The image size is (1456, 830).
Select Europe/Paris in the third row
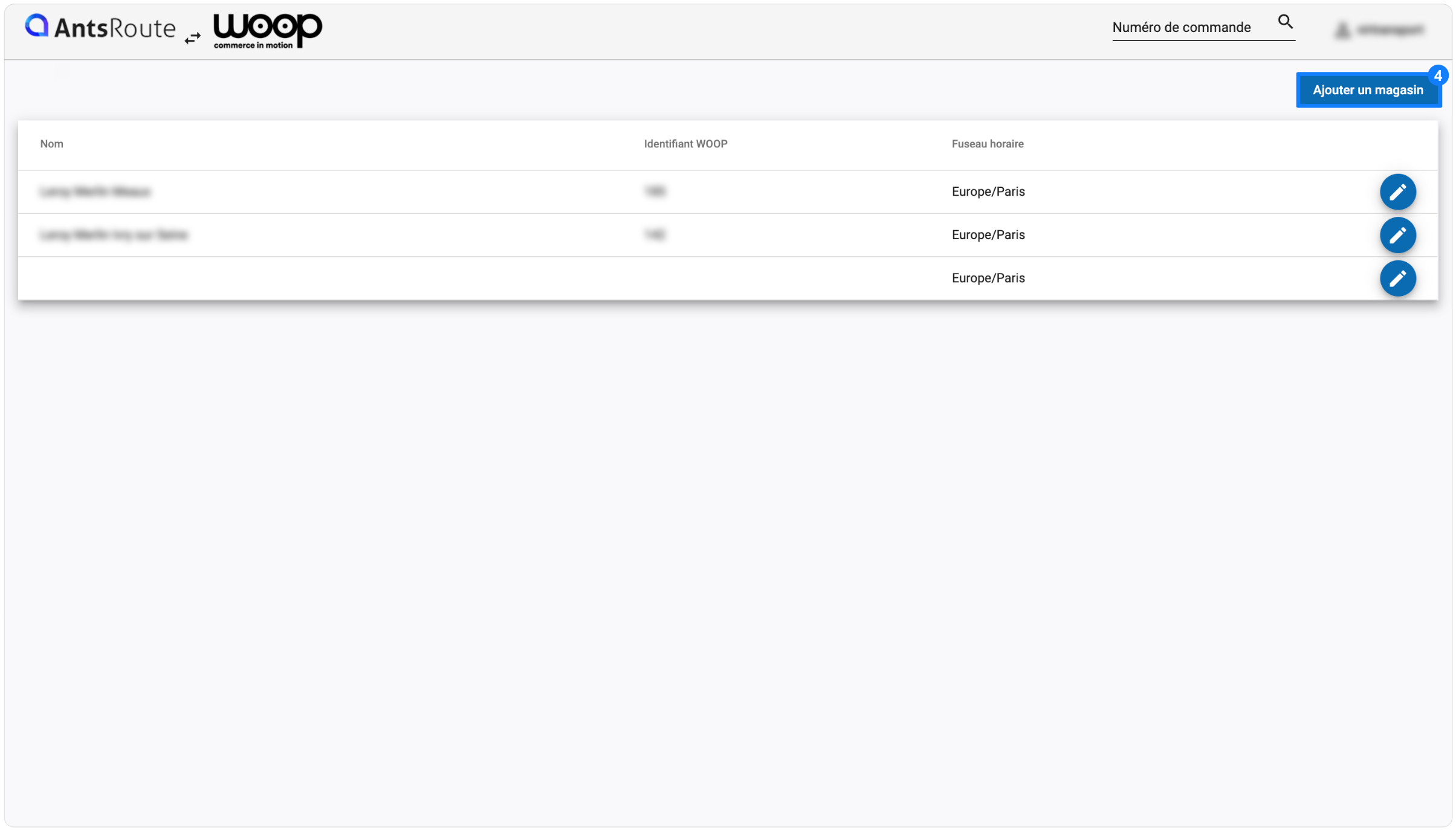pos(988,278)
